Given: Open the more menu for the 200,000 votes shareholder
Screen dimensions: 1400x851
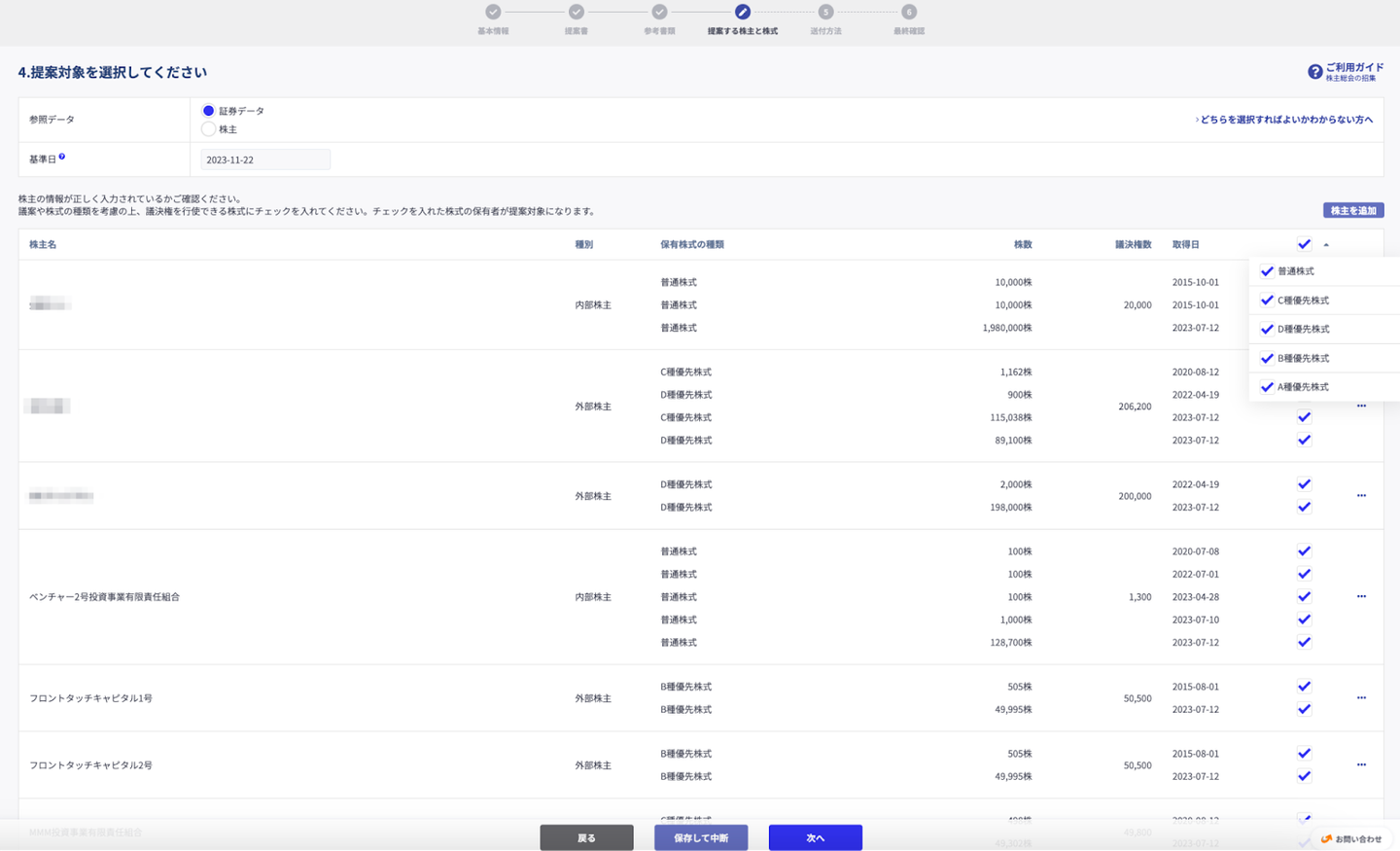Looking at the screenshot, I should 1361,496.
